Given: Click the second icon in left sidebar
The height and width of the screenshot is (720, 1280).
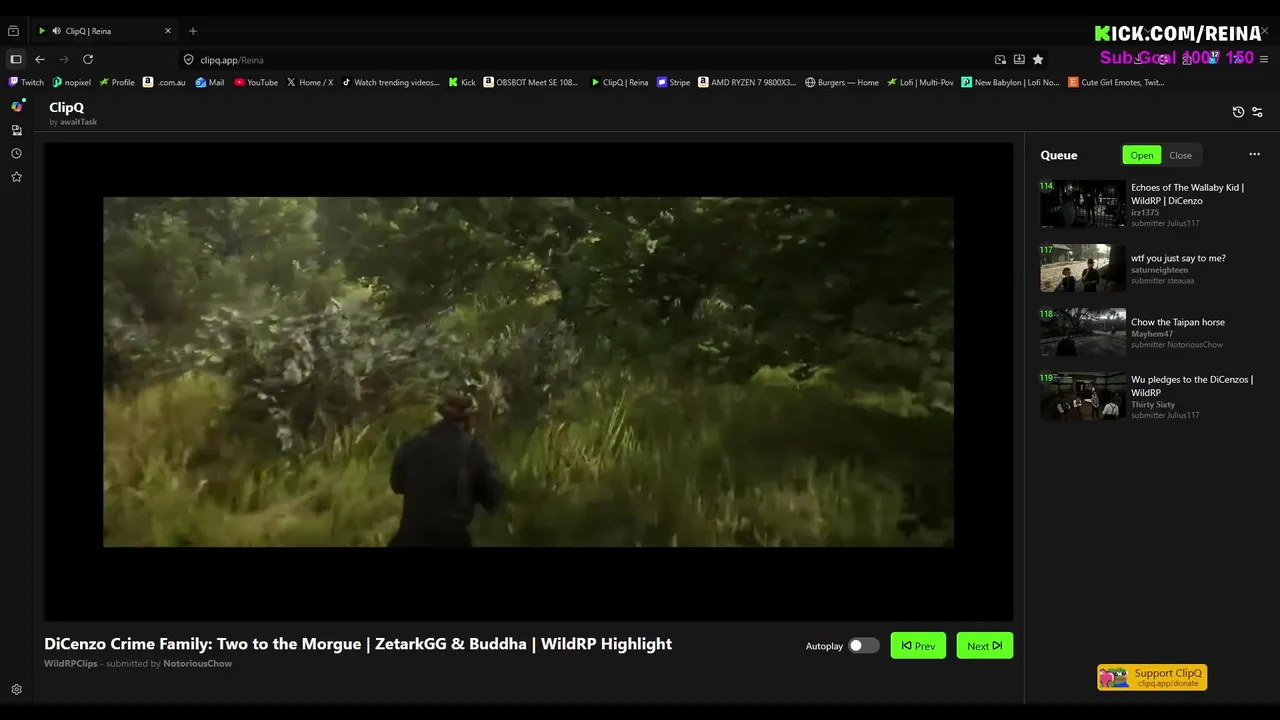Looking at the screenshot, I should [x=16, y=130].
